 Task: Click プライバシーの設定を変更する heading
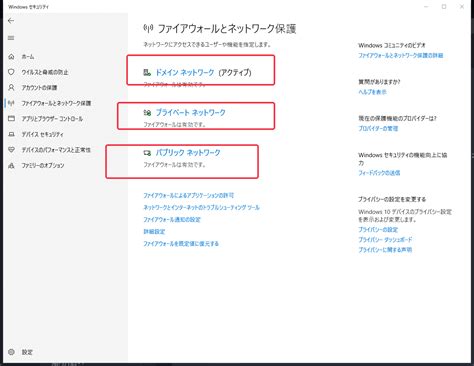392,199
